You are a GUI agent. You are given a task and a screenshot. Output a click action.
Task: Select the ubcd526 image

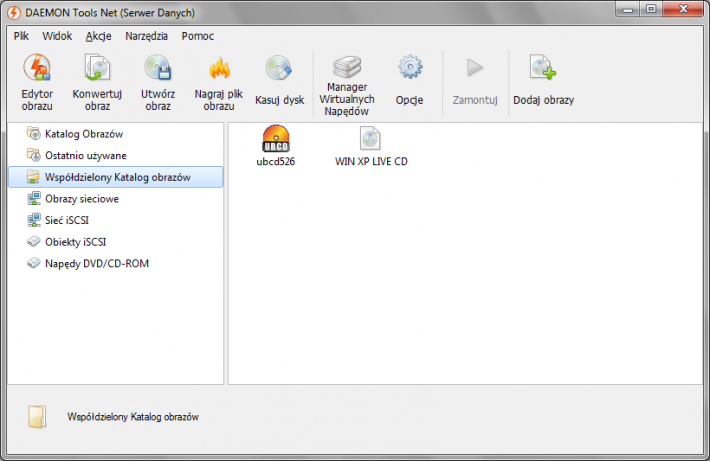click(x=276, y=146)
